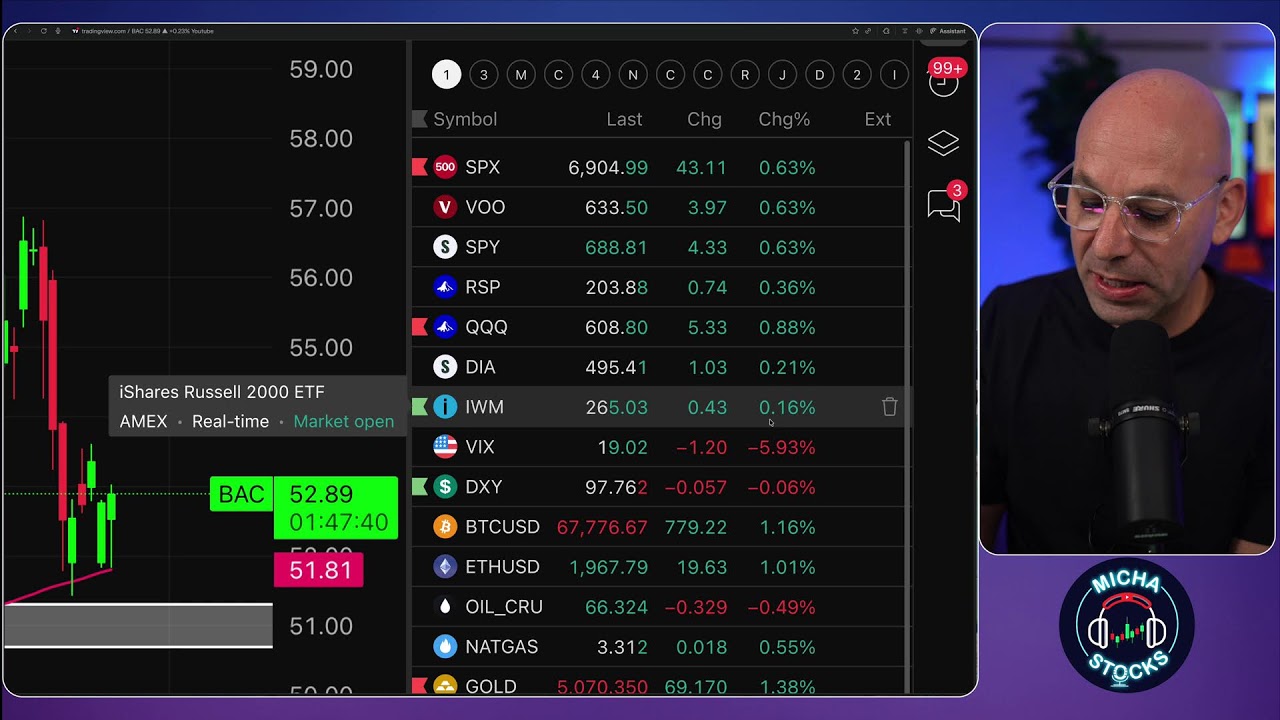Switch to watchlist tab D
The height and width of the screenshot is (720, 1280).
819,75
